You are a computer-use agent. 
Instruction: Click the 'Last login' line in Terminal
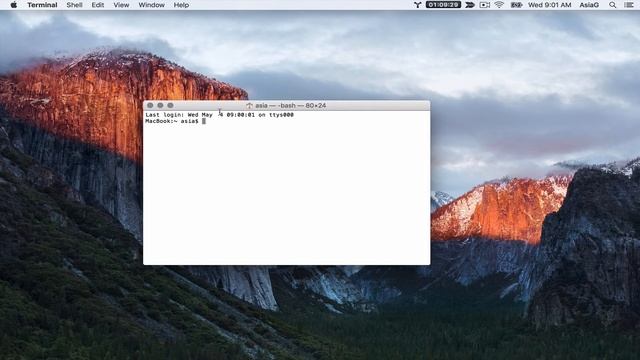pyautogui.click(x=220, y=115)
